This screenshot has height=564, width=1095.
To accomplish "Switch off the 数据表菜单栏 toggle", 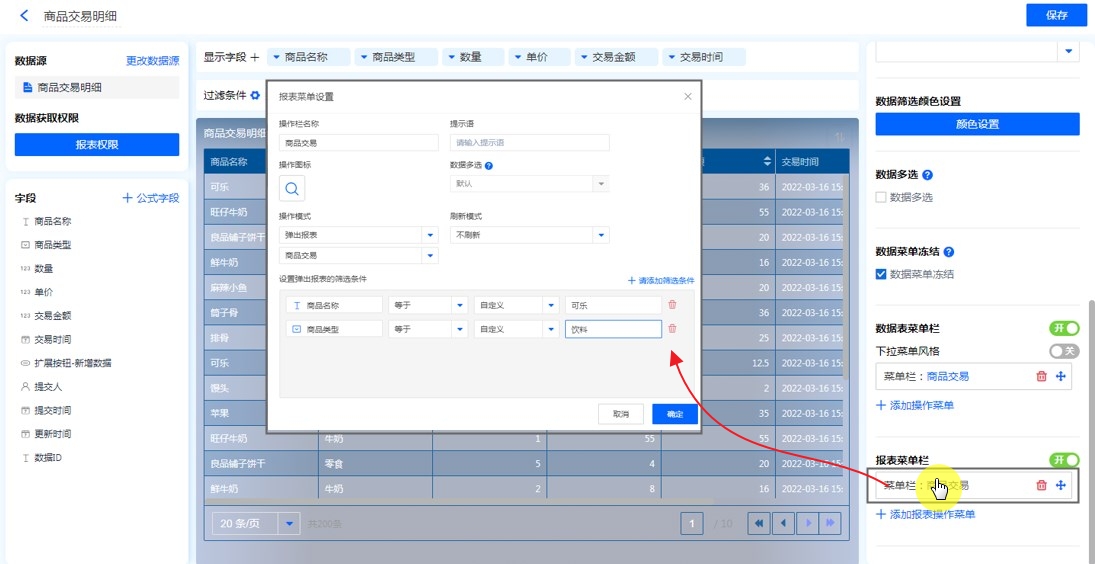I will pos(1064,328).
